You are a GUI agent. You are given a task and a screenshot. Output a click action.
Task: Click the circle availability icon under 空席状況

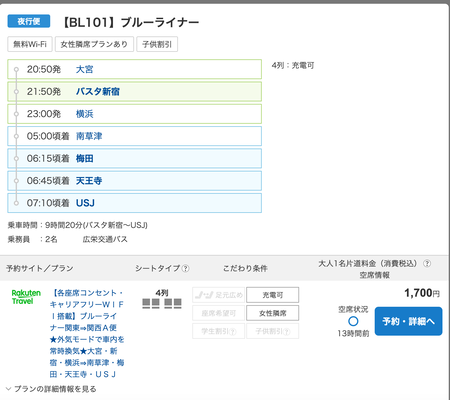(353, 321)
